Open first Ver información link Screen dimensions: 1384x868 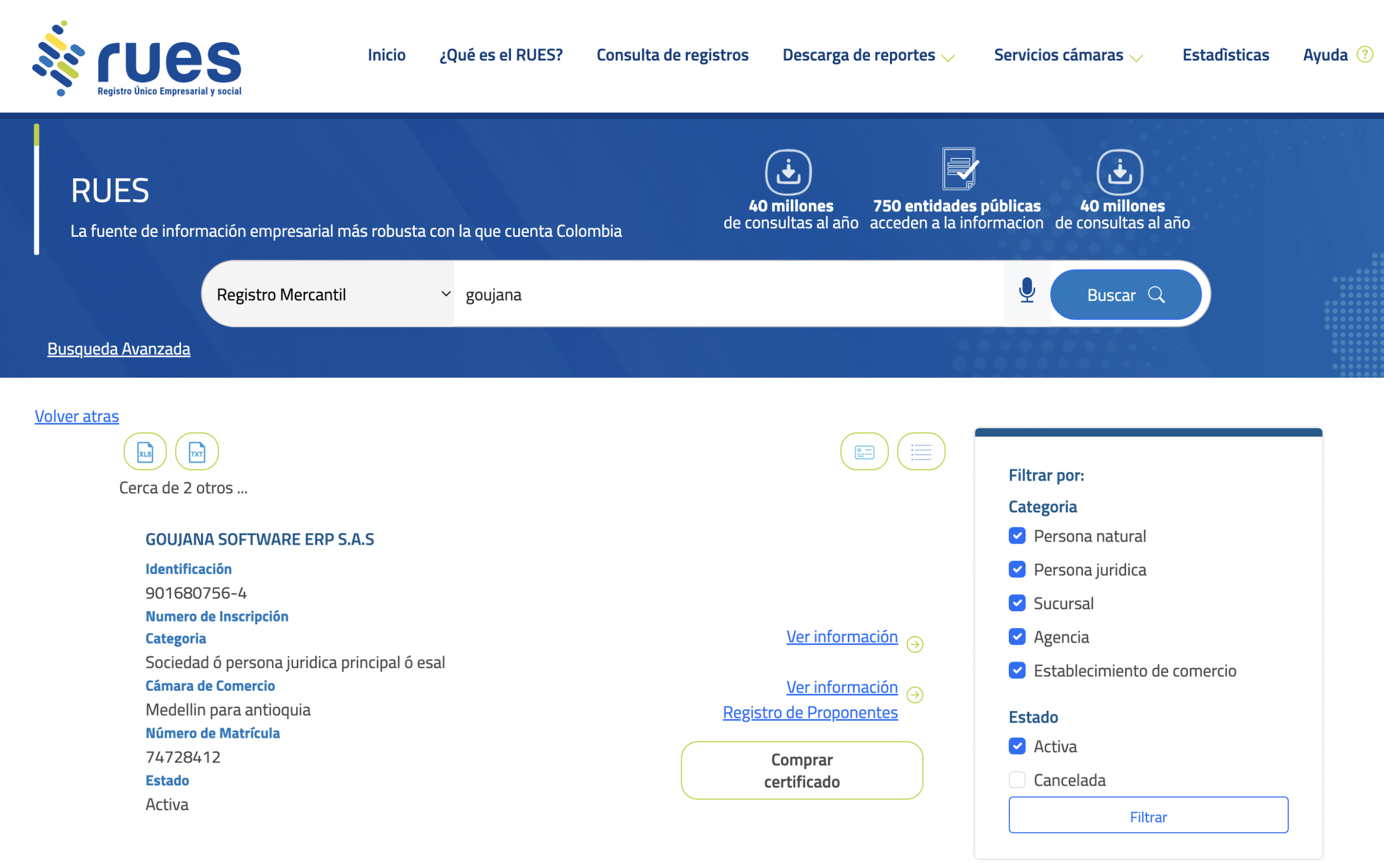coord(842,637)
